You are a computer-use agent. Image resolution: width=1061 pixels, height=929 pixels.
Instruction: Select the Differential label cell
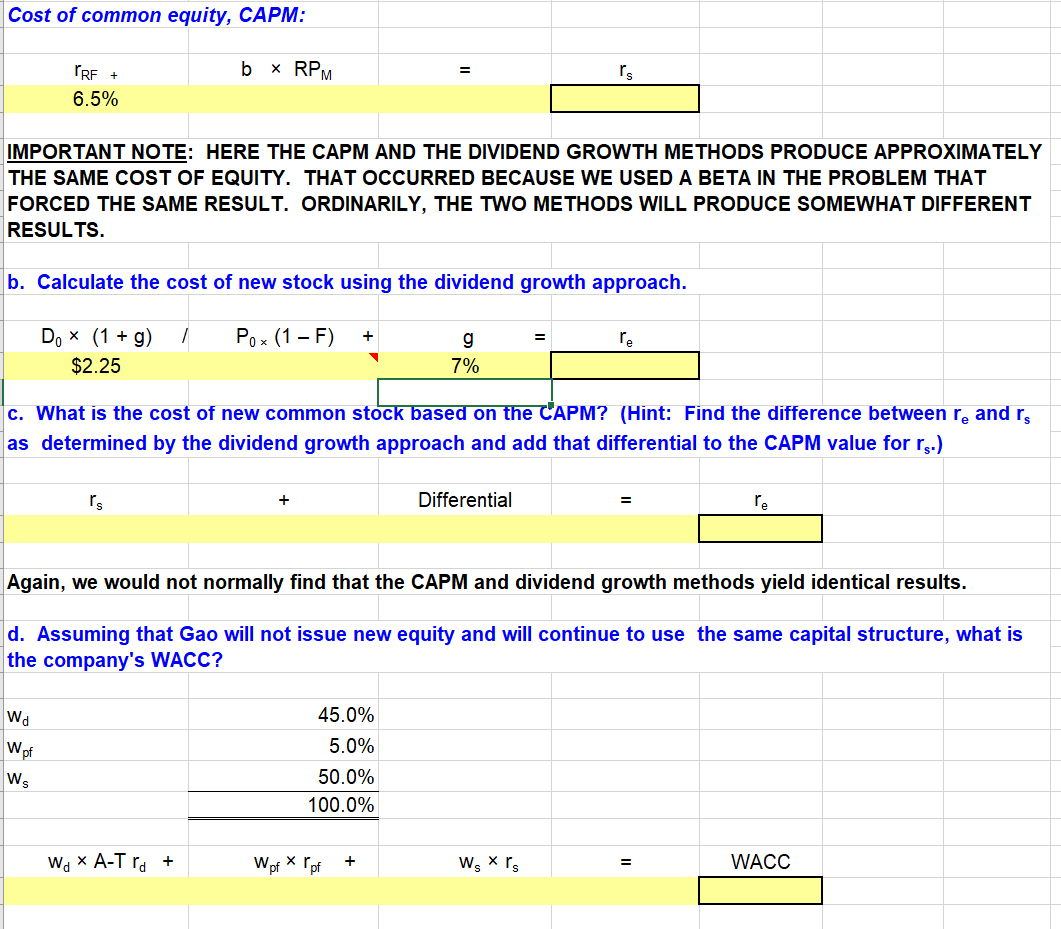pyautogui.click(x=465, y=499)
